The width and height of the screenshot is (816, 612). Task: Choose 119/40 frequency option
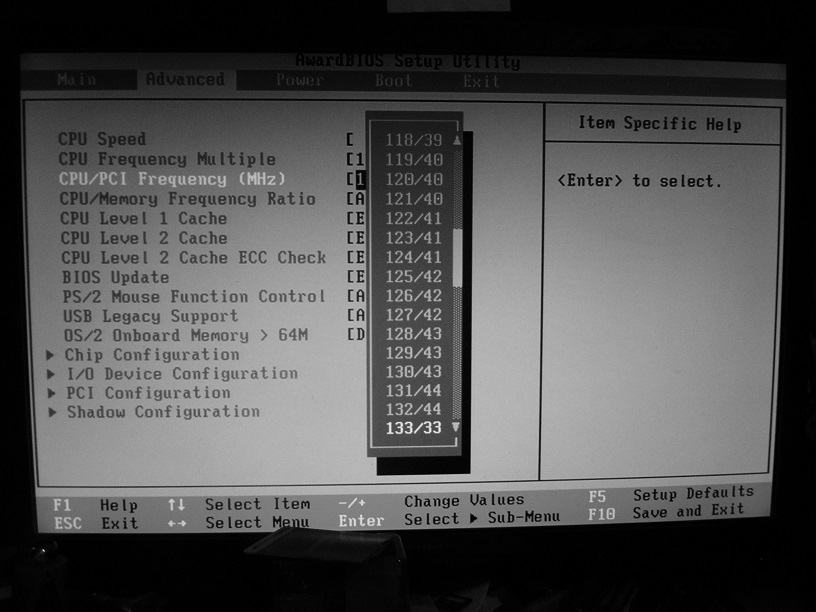pos(414,159)
